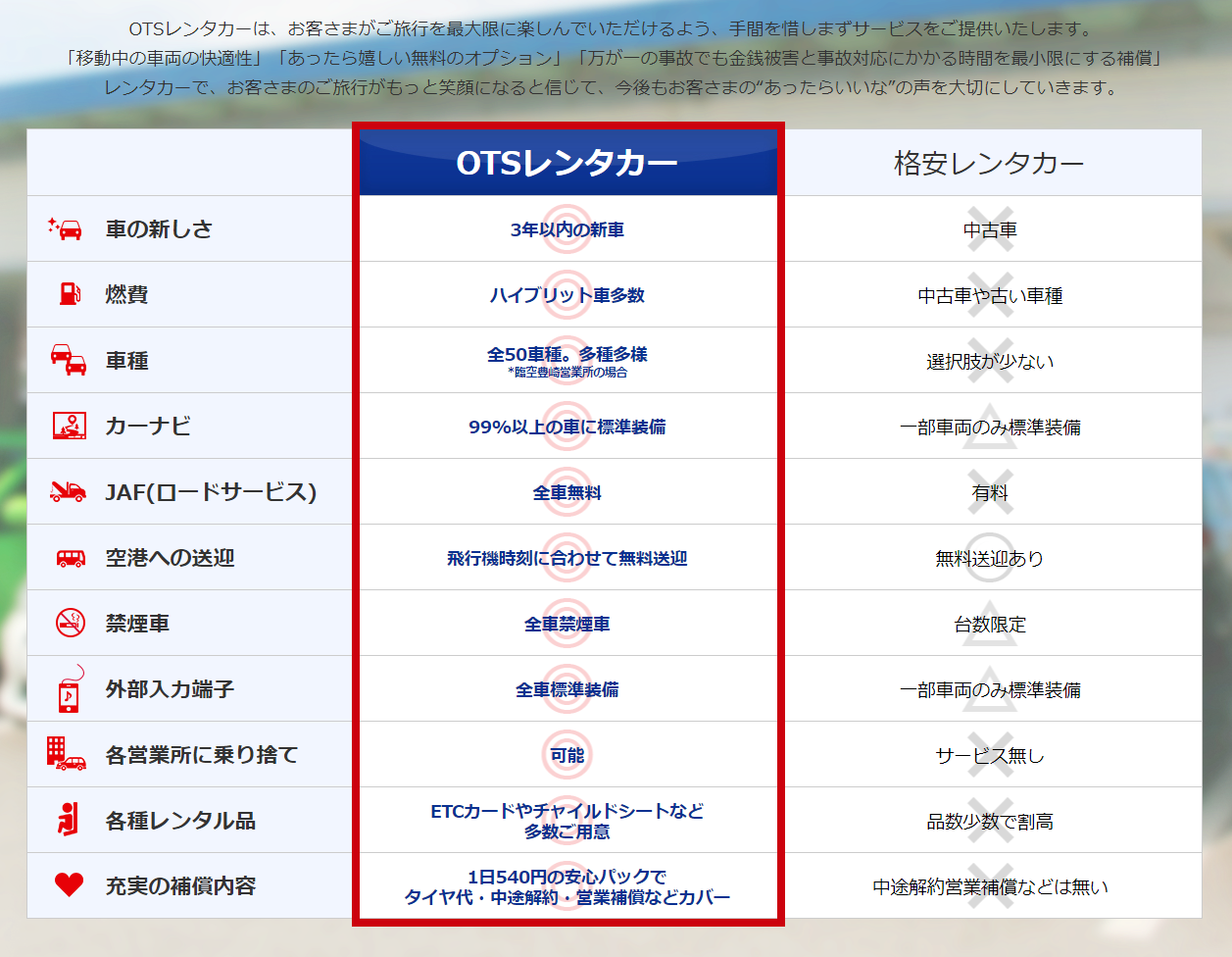The width and height of the screenshot is (1232, 957).
Task: Click 飛行機時刻に合わせて無料送迎 text
Action: pos(567,558)
